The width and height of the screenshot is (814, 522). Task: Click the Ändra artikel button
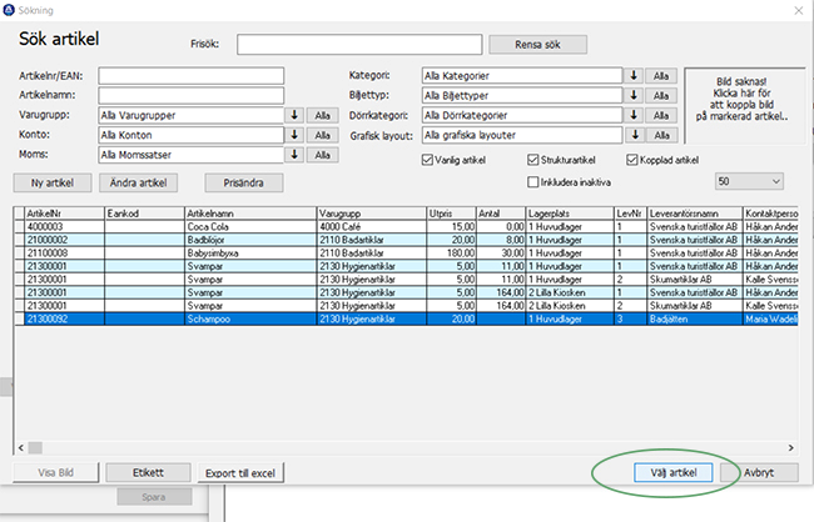click(138, 183)
